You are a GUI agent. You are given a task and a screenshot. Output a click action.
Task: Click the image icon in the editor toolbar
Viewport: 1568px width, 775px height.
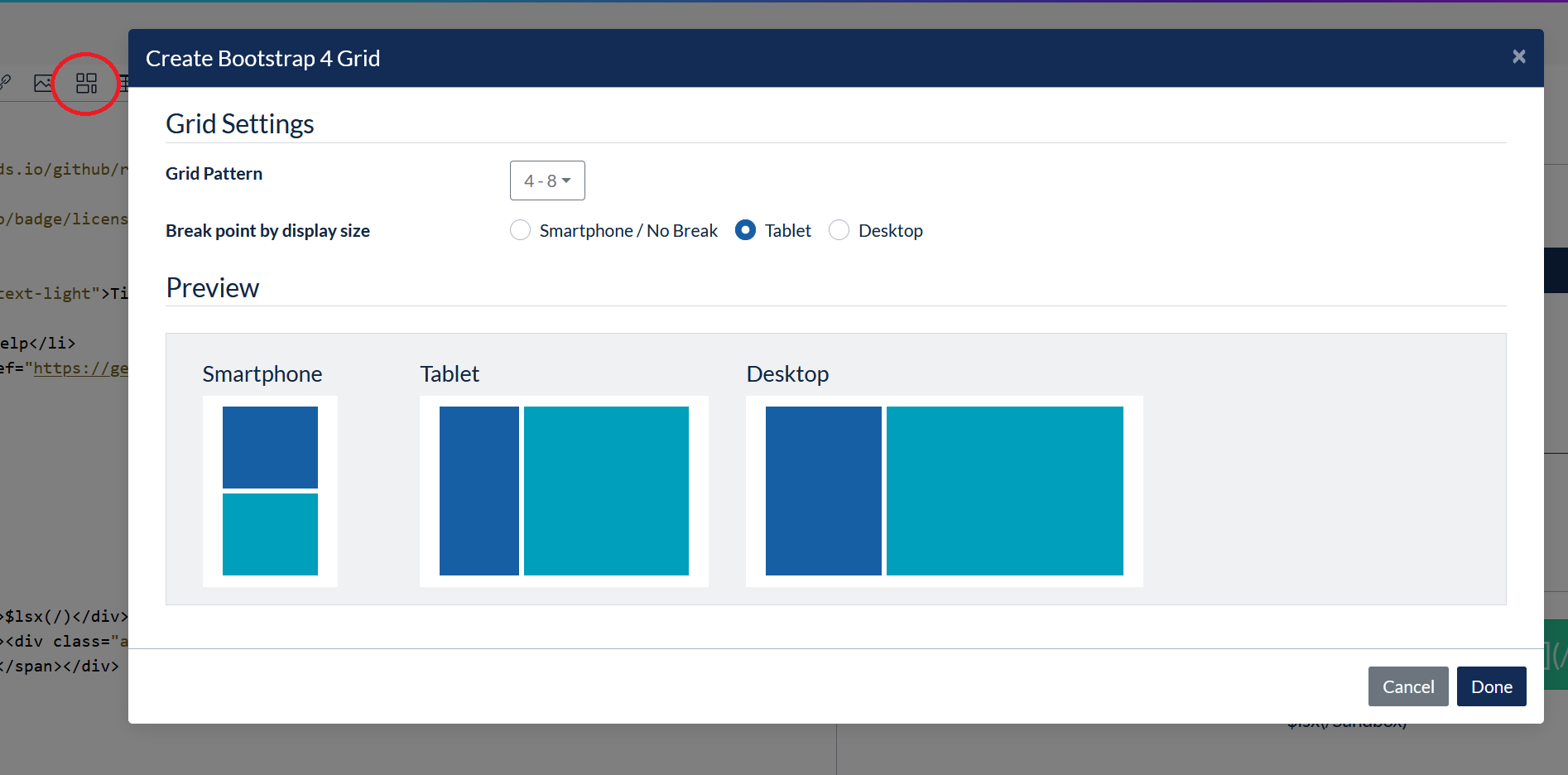43,84
